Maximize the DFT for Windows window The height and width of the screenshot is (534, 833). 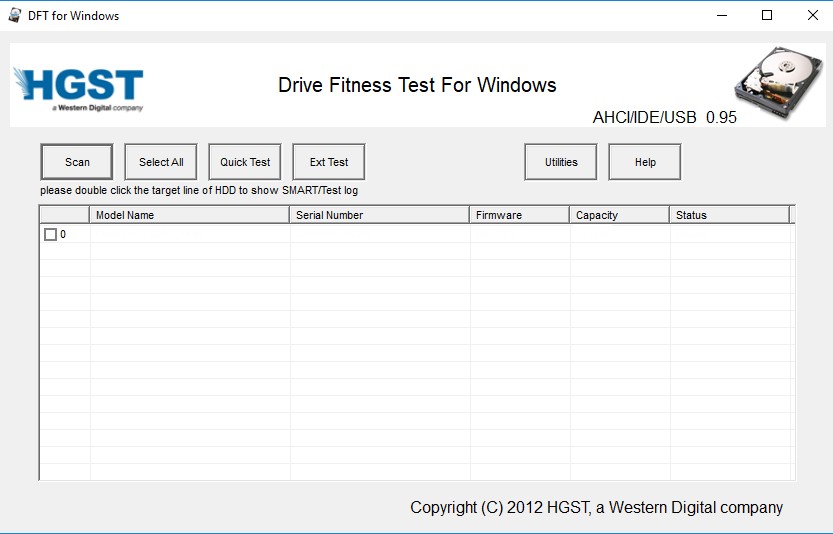coord(767,15)
